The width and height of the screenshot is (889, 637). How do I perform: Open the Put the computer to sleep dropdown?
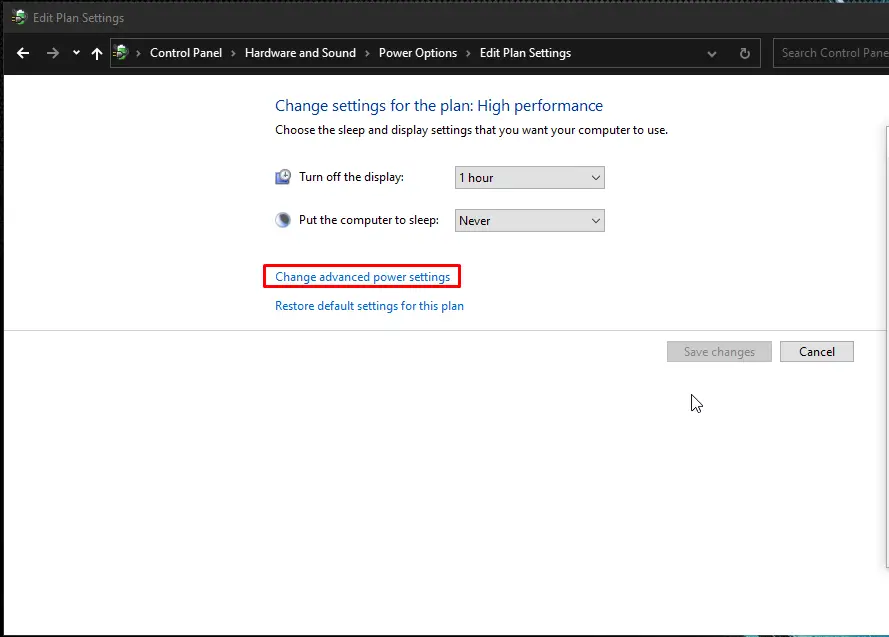pos(530,220)
